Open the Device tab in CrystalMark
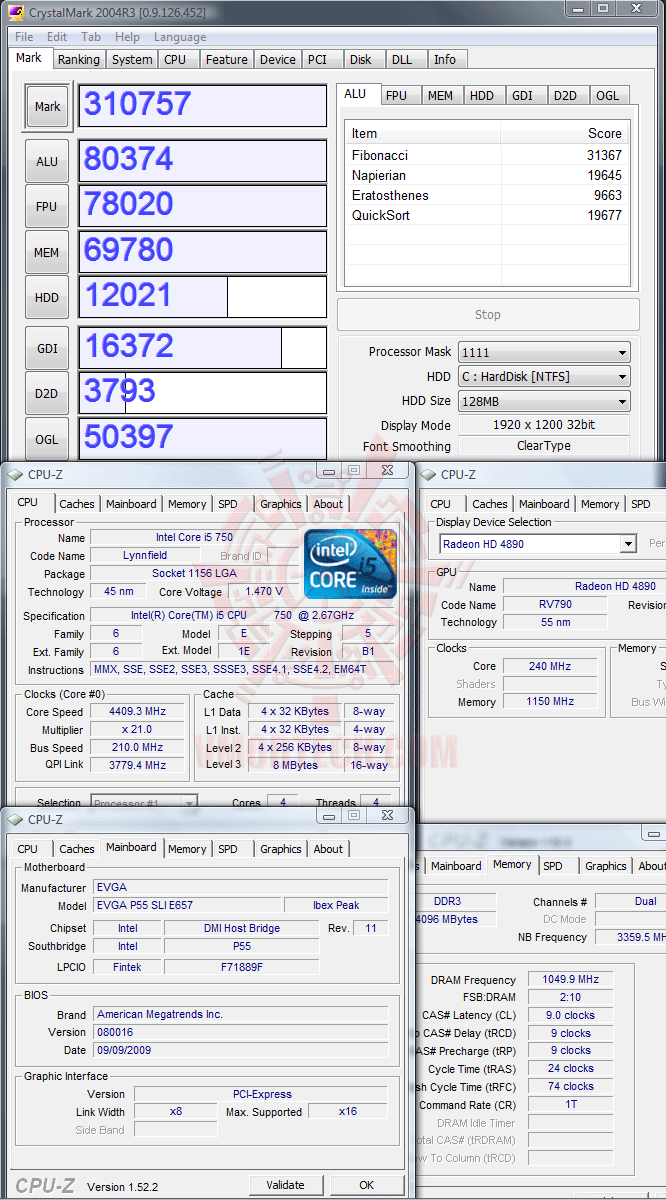The image size is (666, 1200). [278, 60]
